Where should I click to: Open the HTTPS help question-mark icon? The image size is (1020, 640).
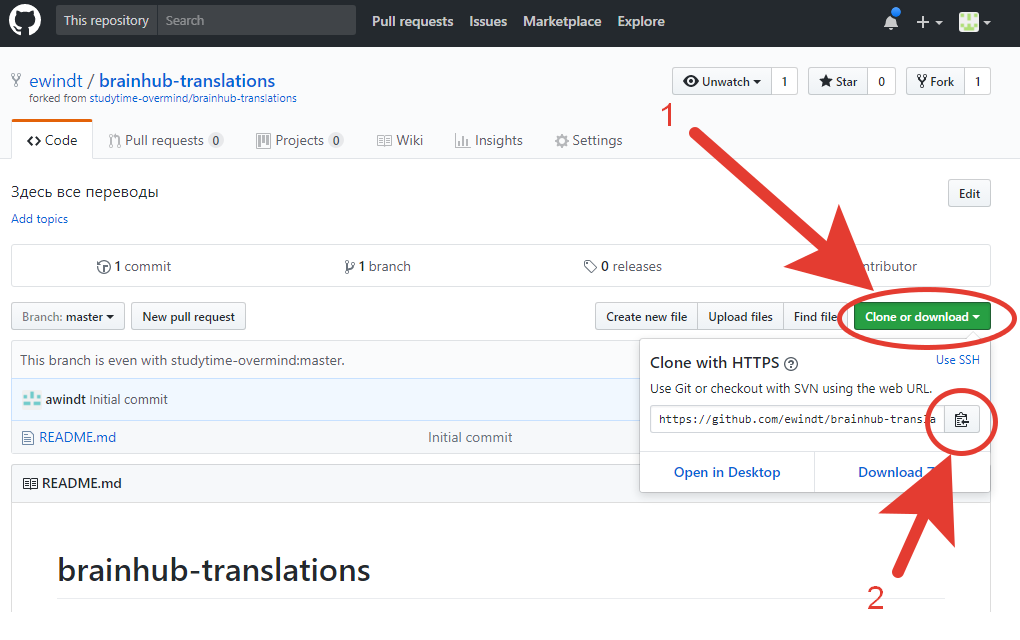791,364
